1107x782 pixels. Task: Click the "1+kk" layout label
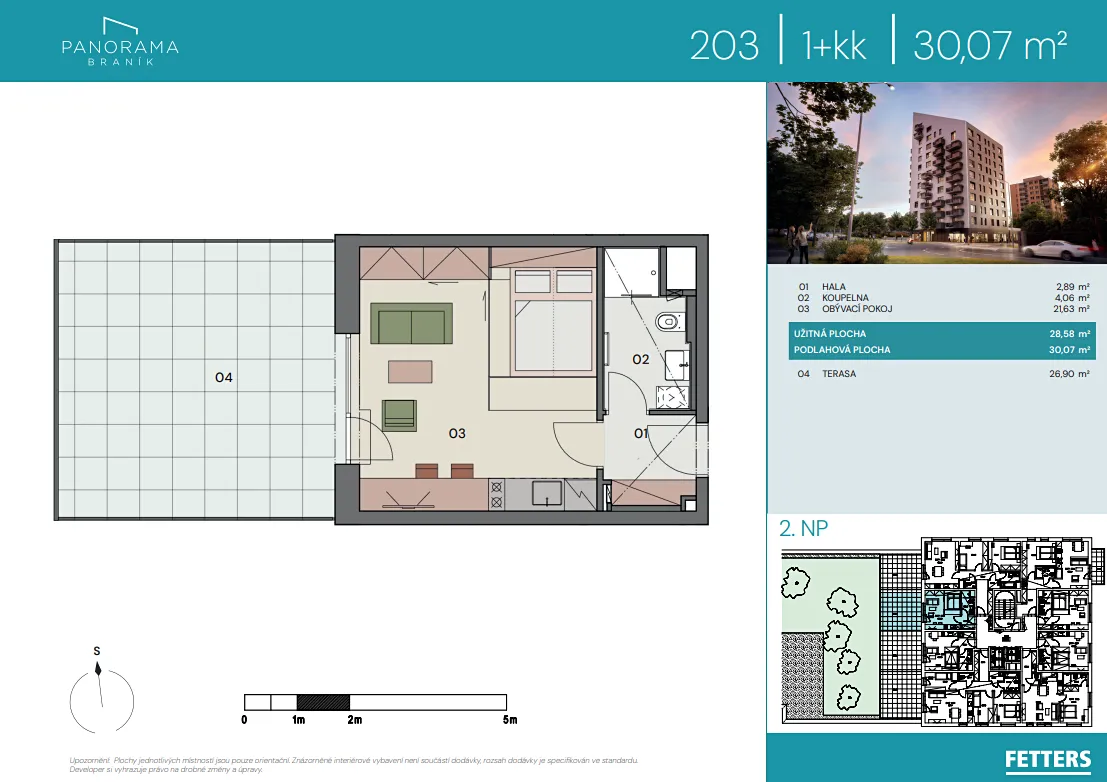834,45
